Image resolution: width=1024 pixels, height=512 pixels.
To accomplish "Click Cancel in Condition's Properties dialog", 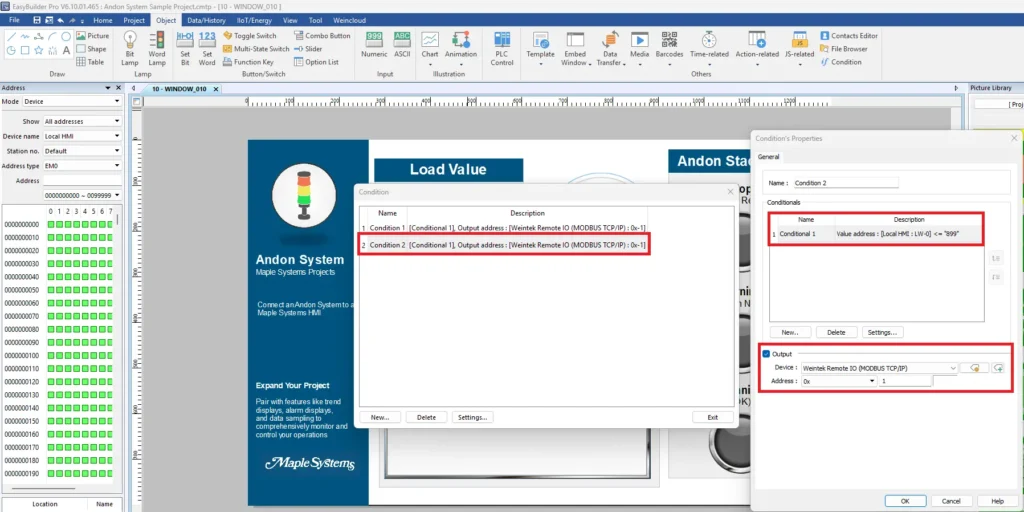I will [951, 501].
